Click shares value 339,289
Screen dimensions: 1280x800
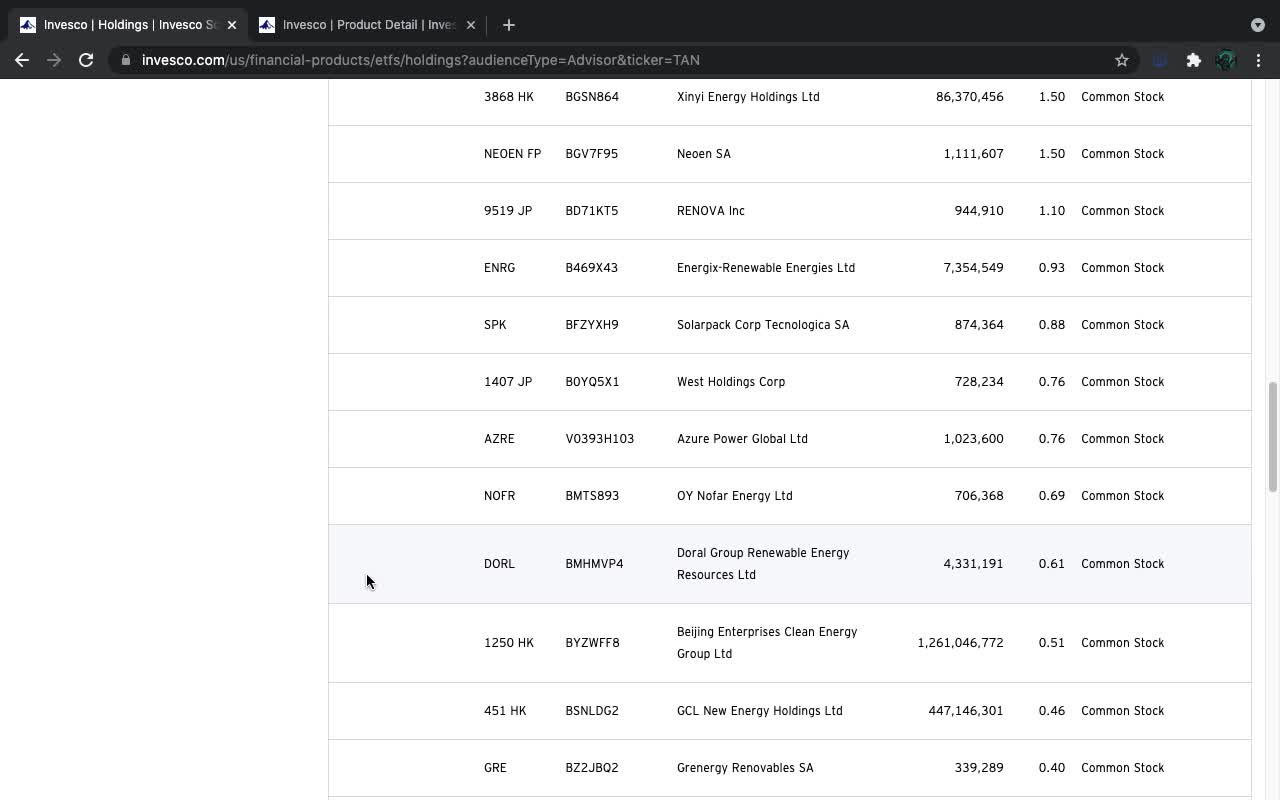click(x=979, y=768)
